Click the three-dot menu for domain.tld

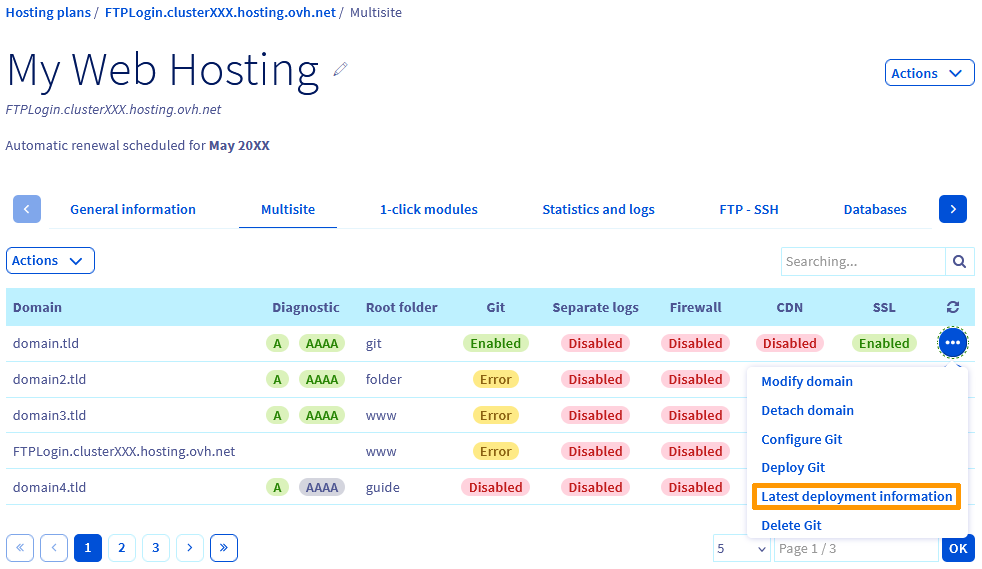coord(952,343)
